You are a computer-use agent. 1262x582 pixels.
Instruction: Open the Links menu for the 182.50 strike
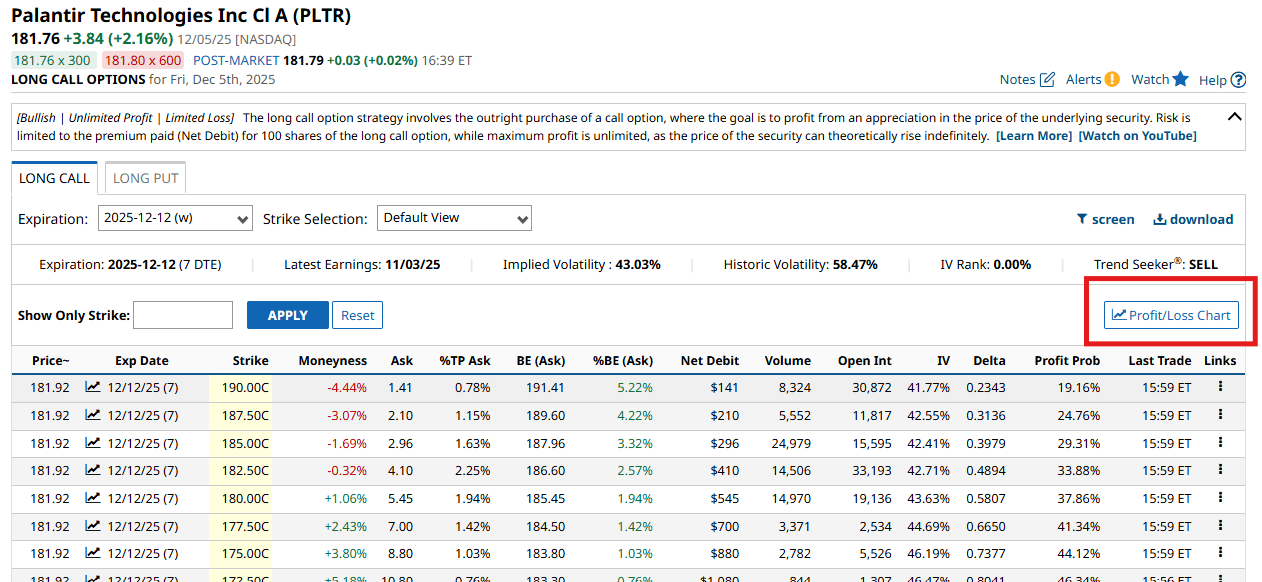[x=1219, y=469]
